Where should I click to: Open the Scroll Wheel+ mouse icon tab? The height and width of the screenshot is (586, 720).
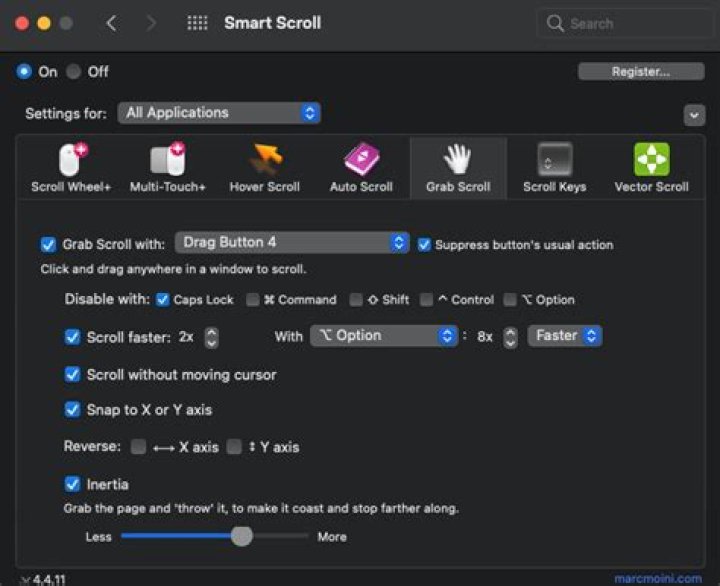[71, 168]
